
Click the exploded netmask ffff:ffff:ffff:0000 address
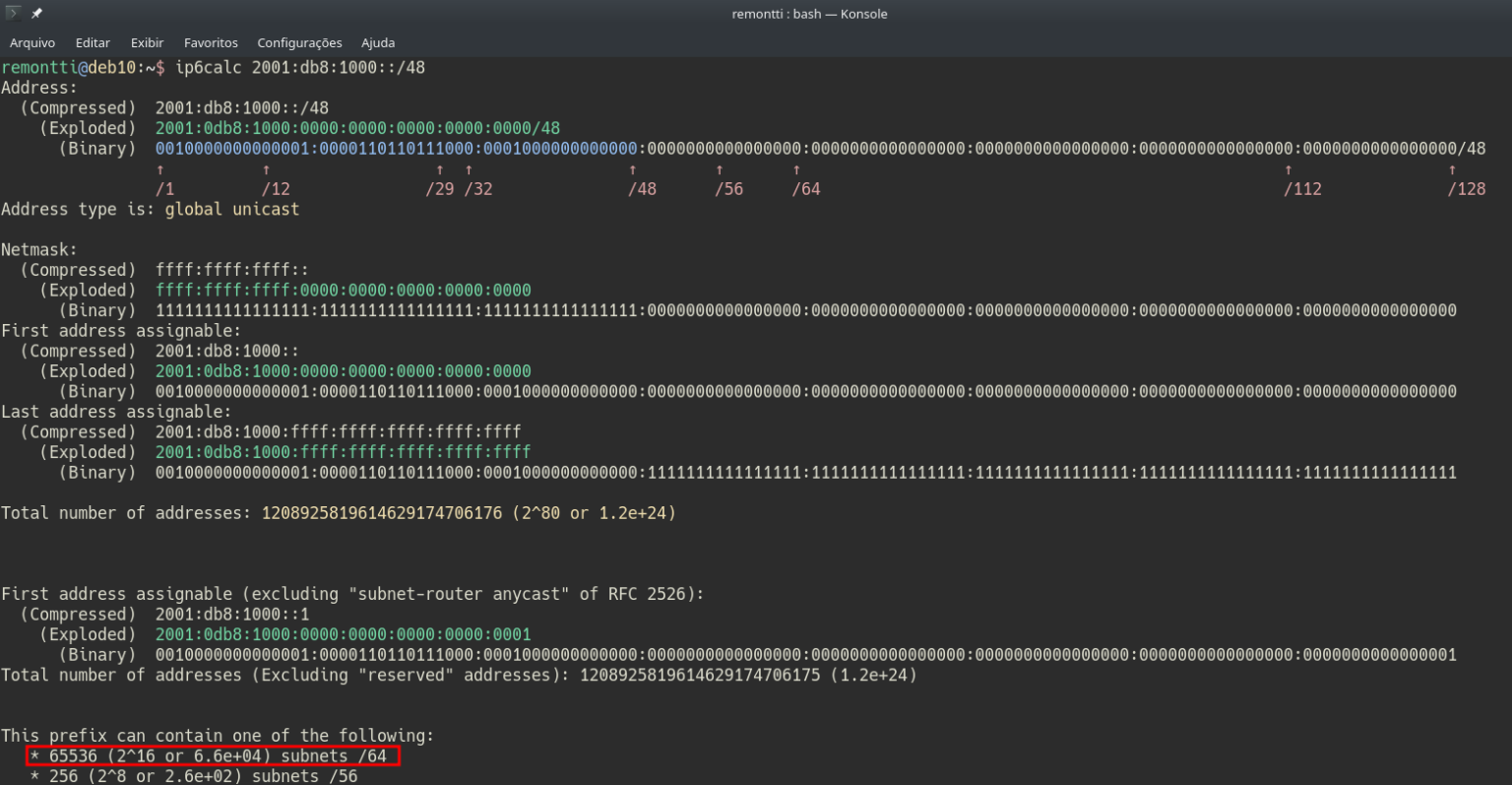click(x=343, y=291)
